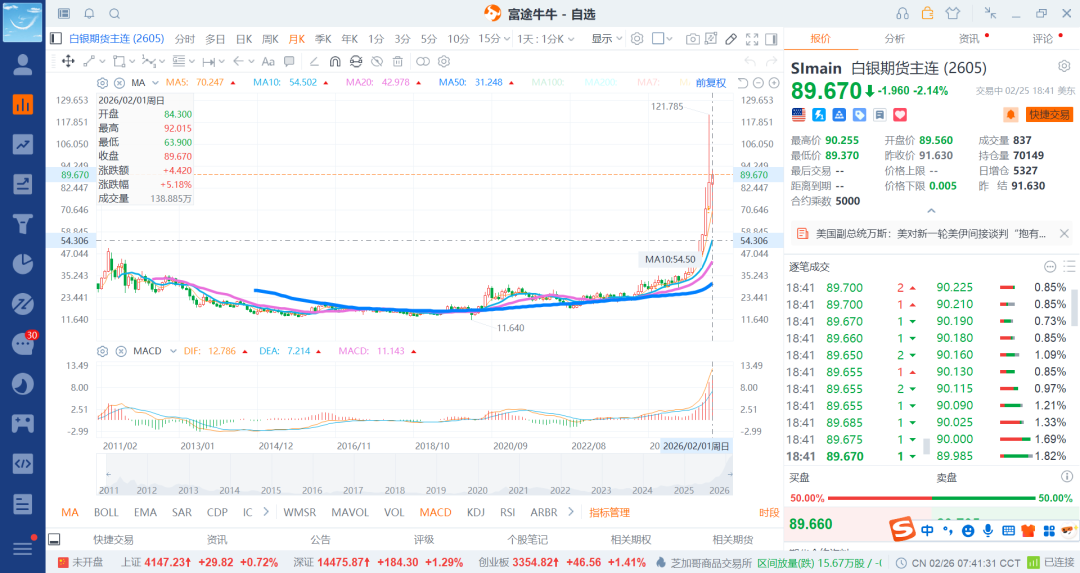This screenshot has width=1080, height=573.
Task: Select the wave pattern drawing tool
Action: click(x=149, y=61)
